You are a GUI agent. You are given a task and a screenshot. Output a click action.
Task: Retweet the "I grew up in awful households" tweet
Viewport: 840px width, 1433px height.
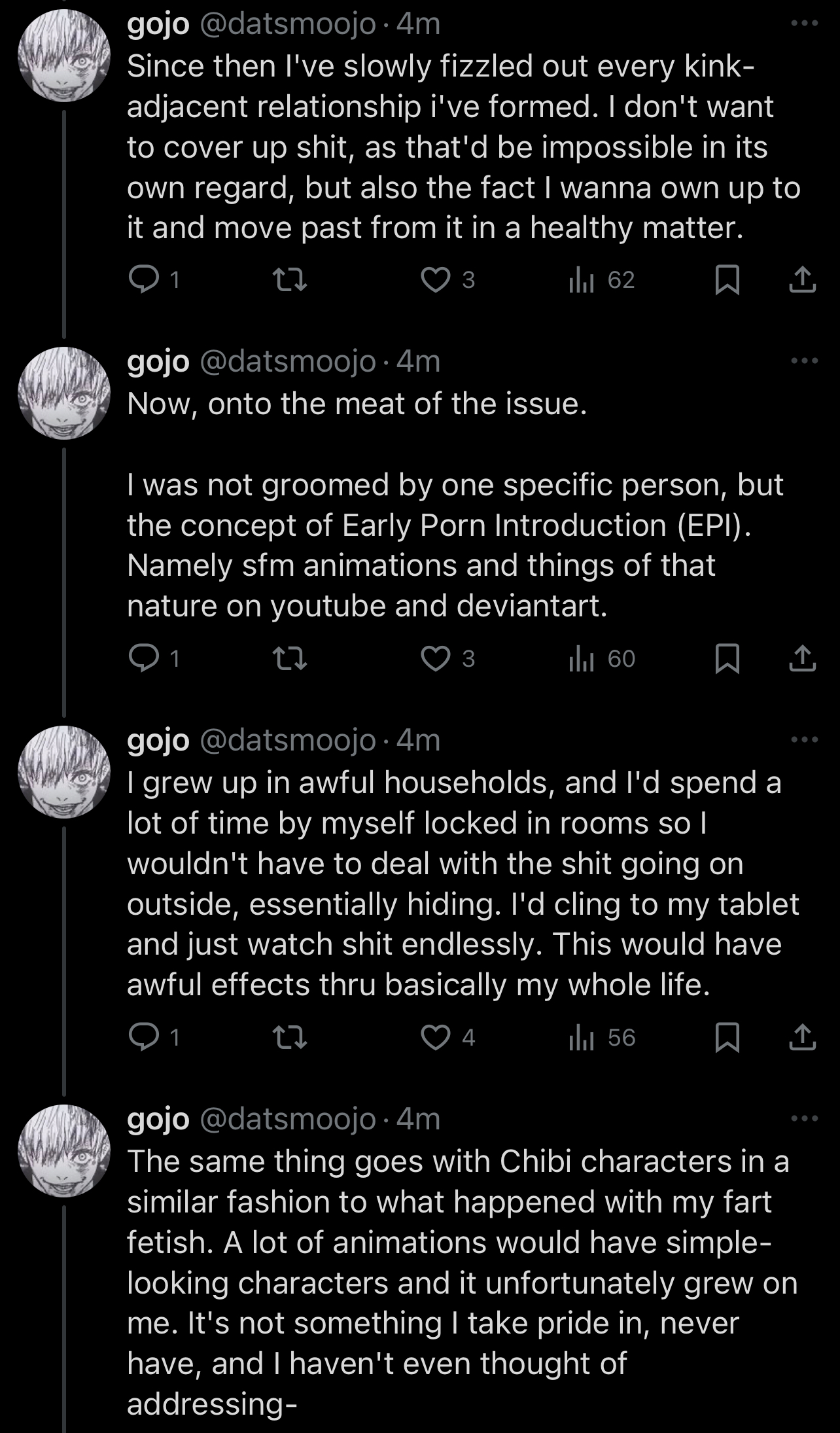(x=289, y=1038)
